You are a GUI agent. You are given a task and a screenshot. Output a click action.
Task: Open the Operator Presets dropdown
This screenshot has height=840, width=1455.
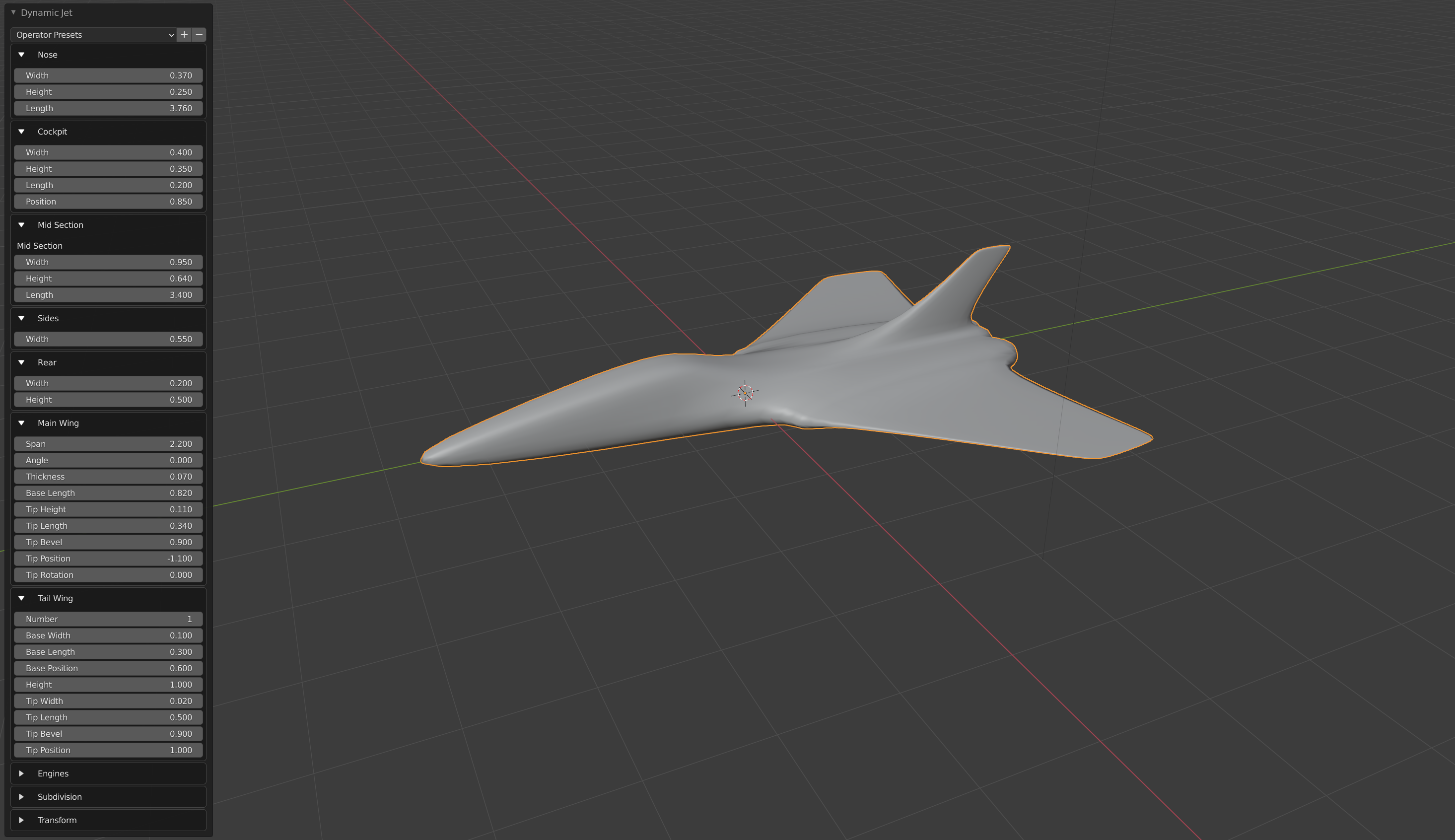tap(93, 35)
